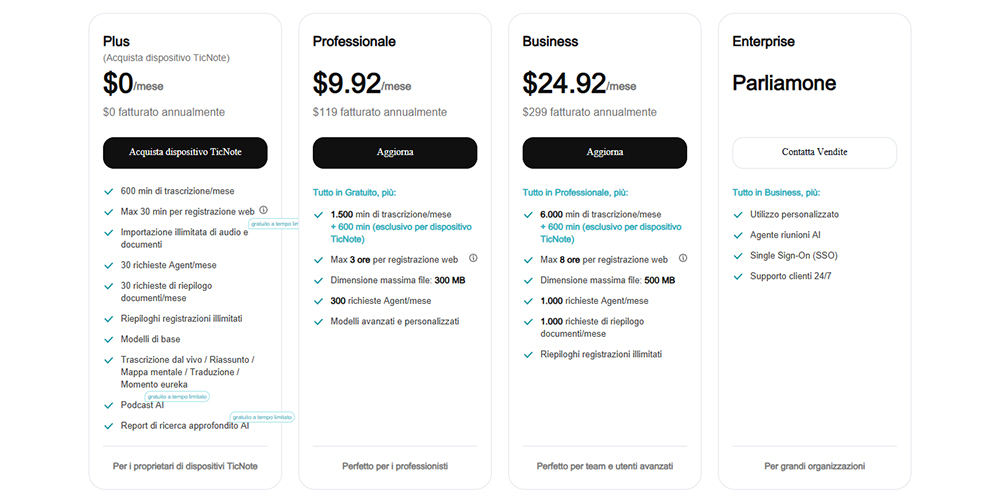Click Supporto clienti 24/7 feature
The width and height of the screenshot is (1000, 500).
(x=790, y=276)
